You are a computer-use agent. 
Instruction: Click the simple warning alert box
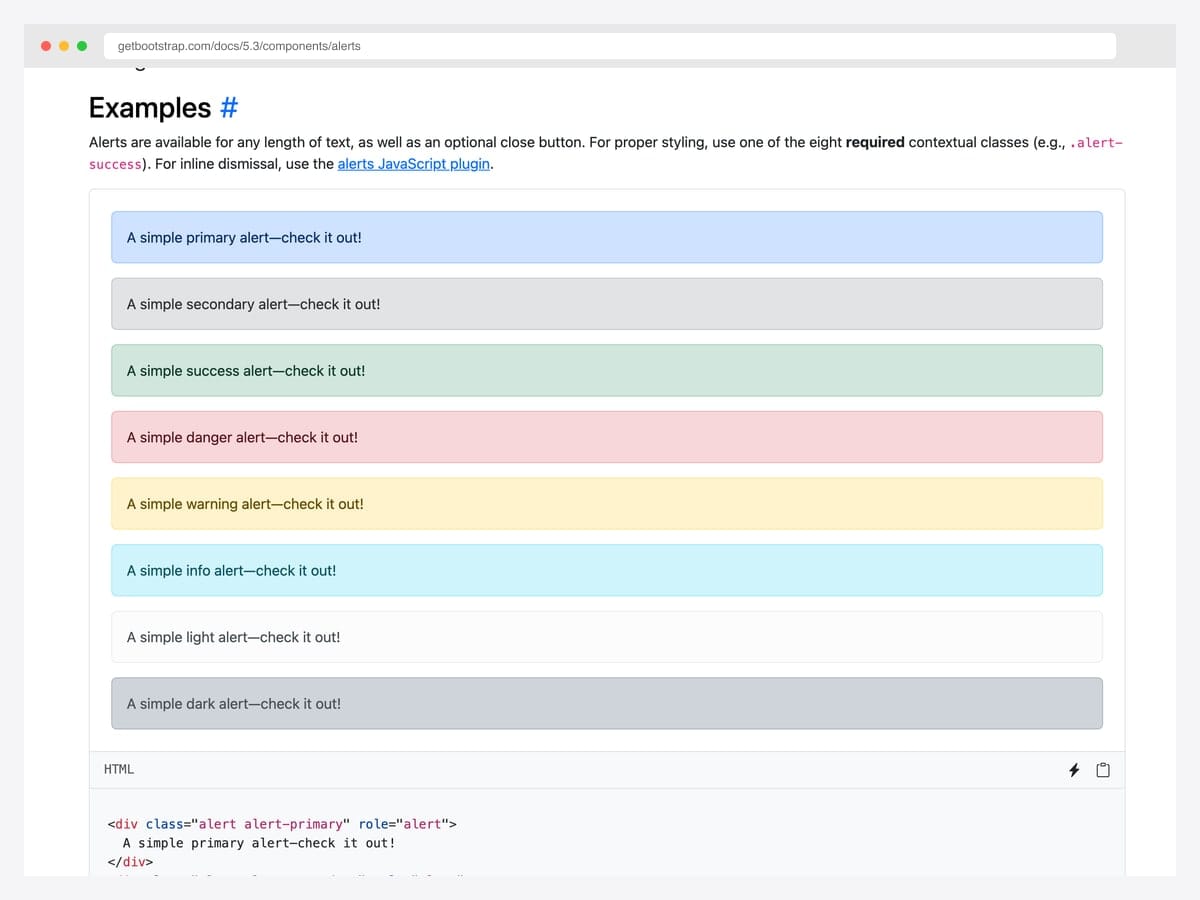(607, 504)
